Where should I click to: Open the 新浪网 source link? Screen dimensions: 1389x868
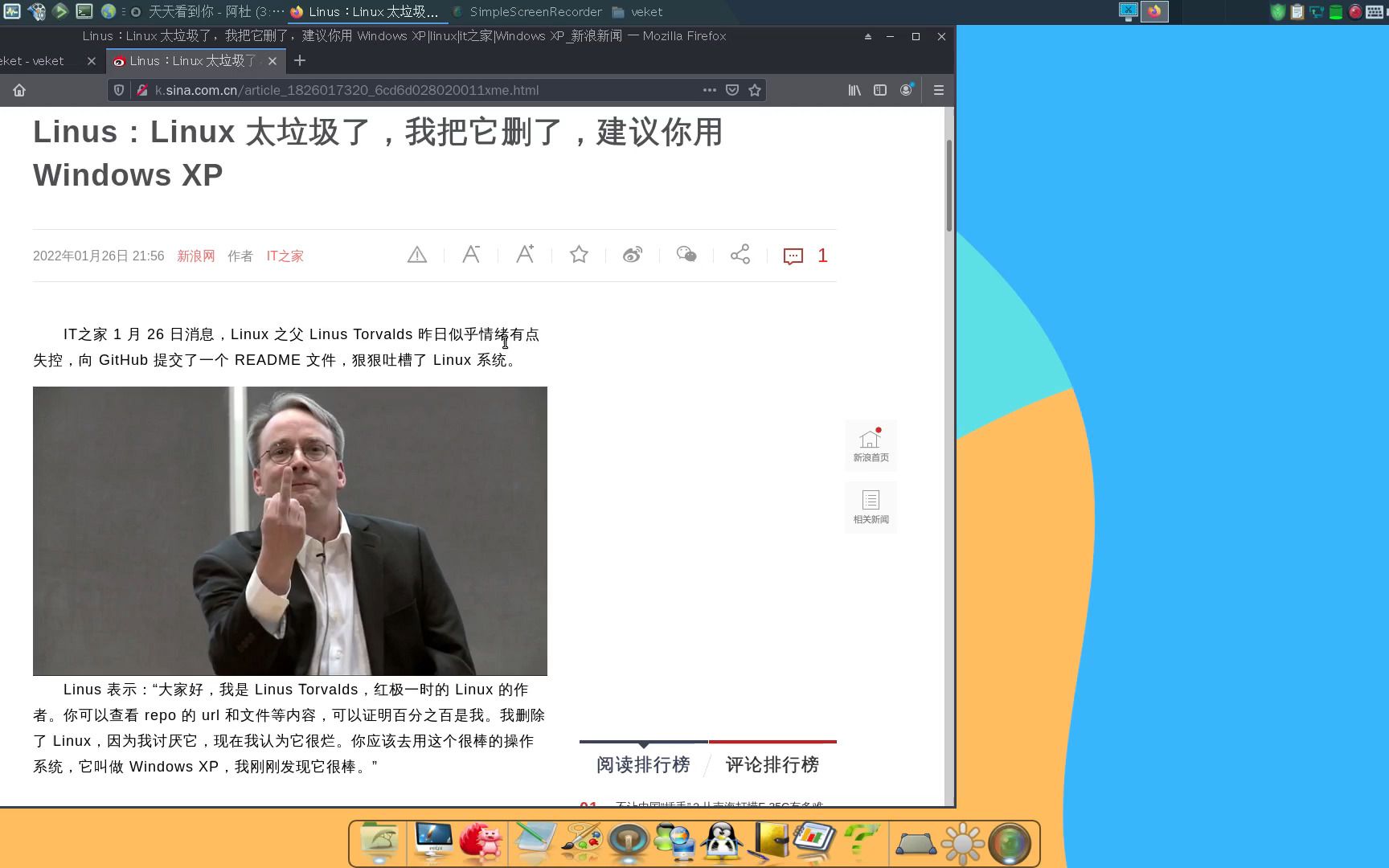pos(196,256)
